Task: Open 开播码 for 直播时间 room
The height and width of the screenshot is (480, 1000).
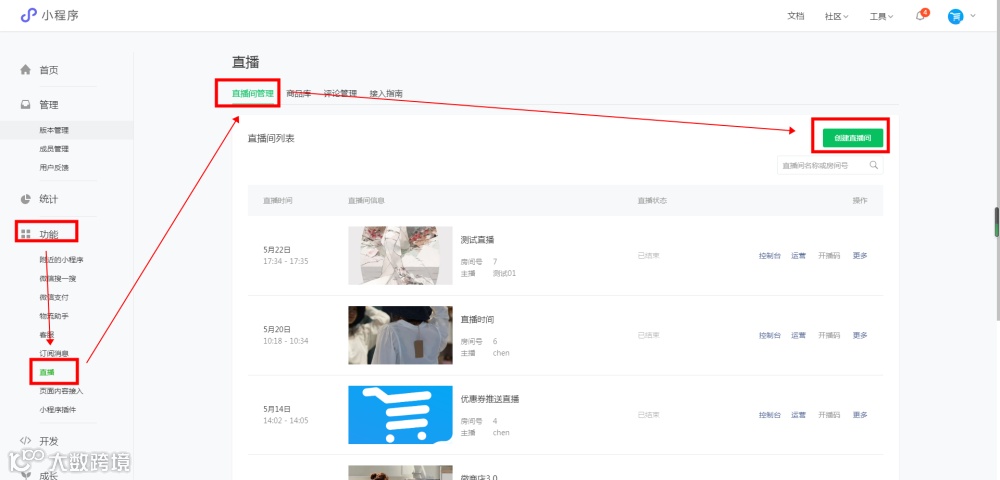Action: click(829, 335)
